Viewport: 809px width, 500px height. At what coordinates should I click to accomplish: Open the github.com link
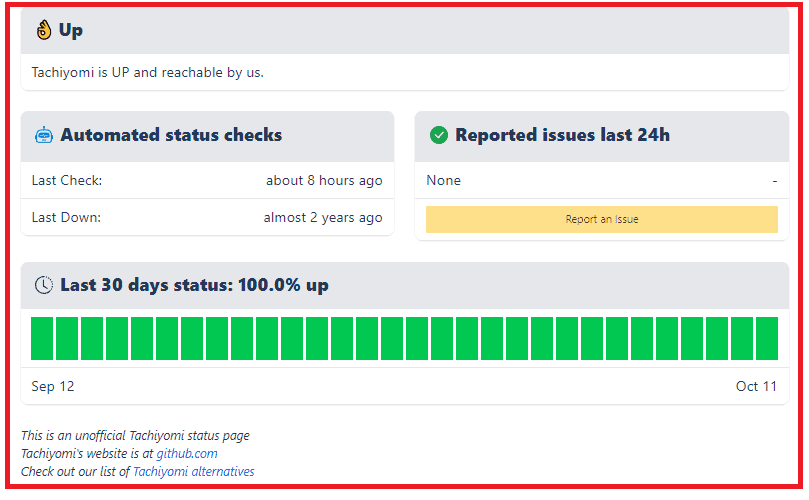(187, 454)
